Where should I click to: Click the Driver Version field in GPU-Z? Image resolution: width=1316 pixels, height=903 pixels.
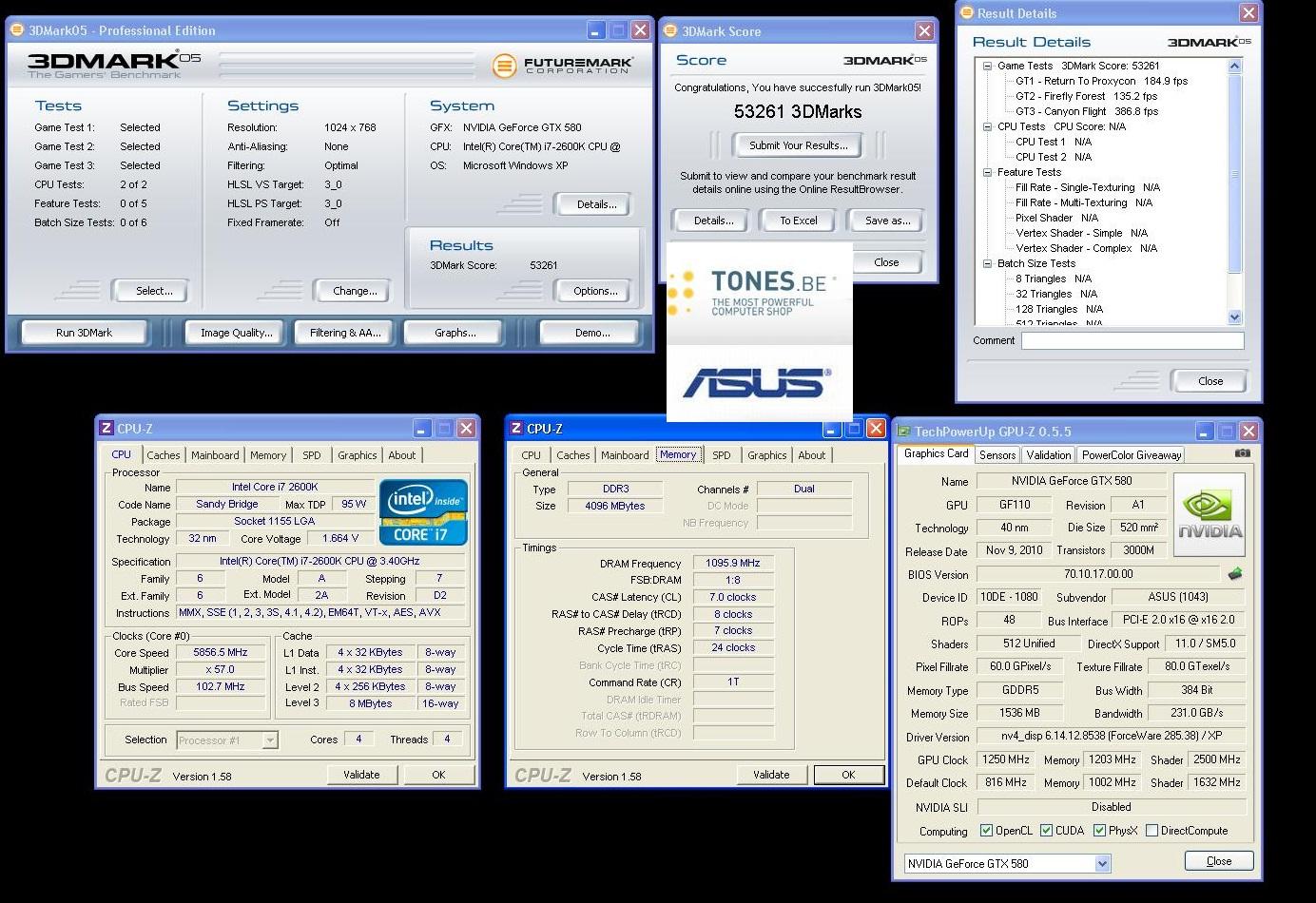pos(1112,737)
